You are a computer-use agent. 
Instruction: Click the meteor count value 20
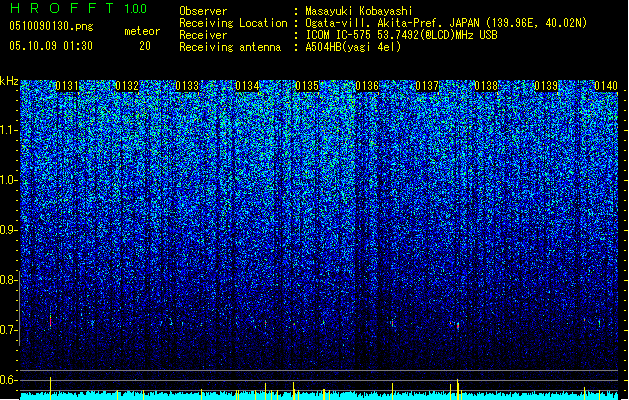[145, 46]
